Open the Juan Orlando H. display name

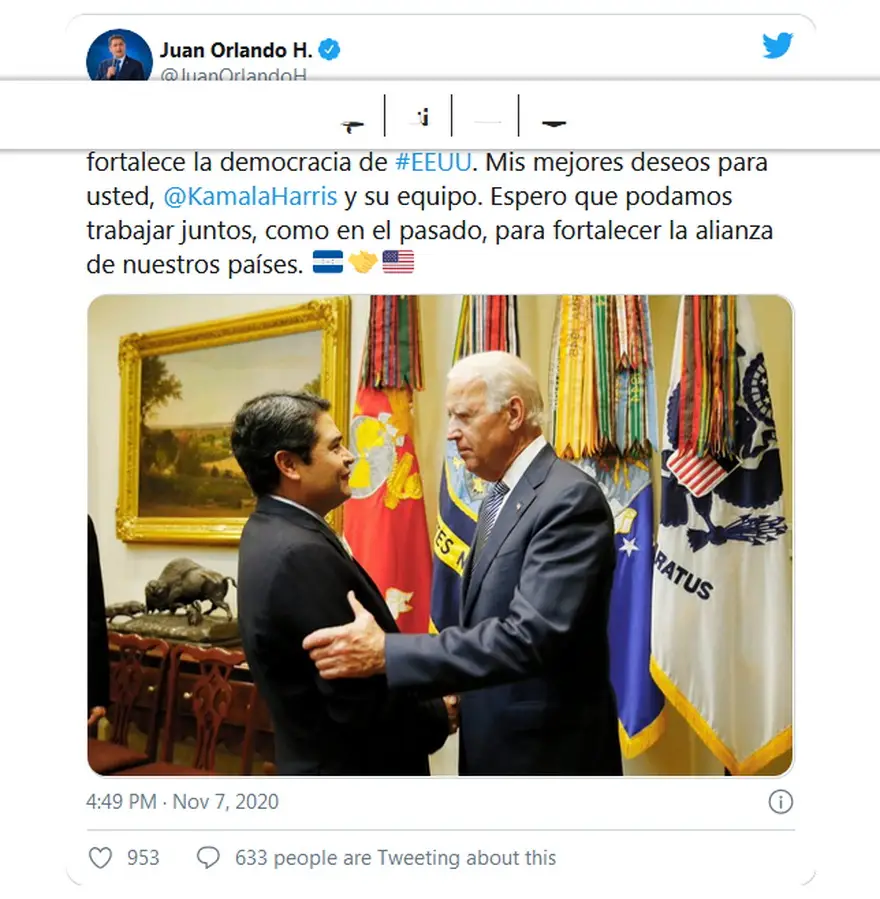click(x=236, y=50)
